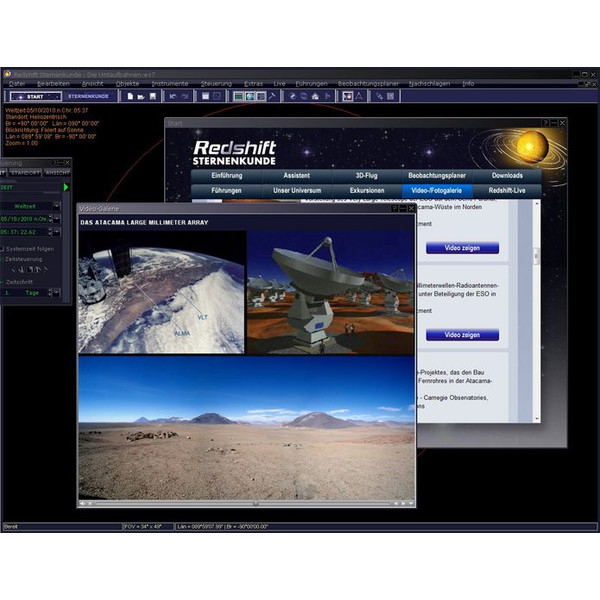Click the triangle constellation icon
The image size is (600, 600).
359,96
